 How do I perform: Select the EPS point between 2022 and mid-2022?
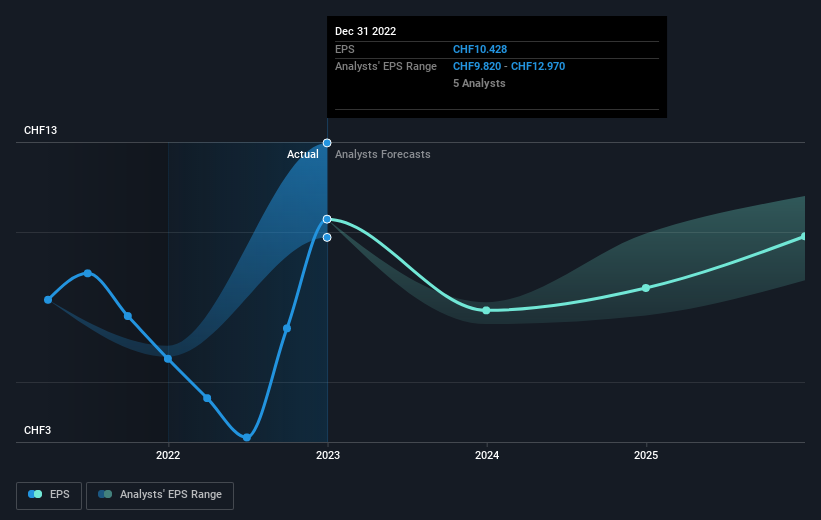click(x=207, y=399)
